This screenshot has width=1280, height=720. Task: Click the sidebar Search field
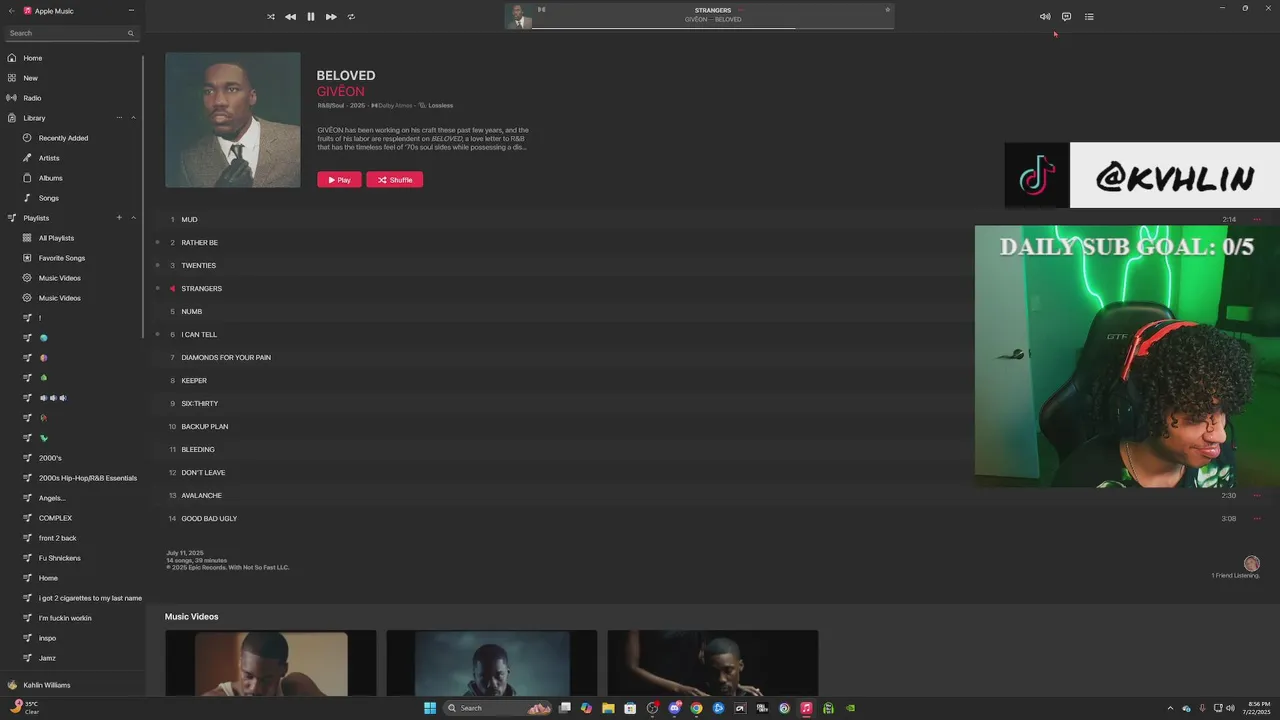coord(71,33)
